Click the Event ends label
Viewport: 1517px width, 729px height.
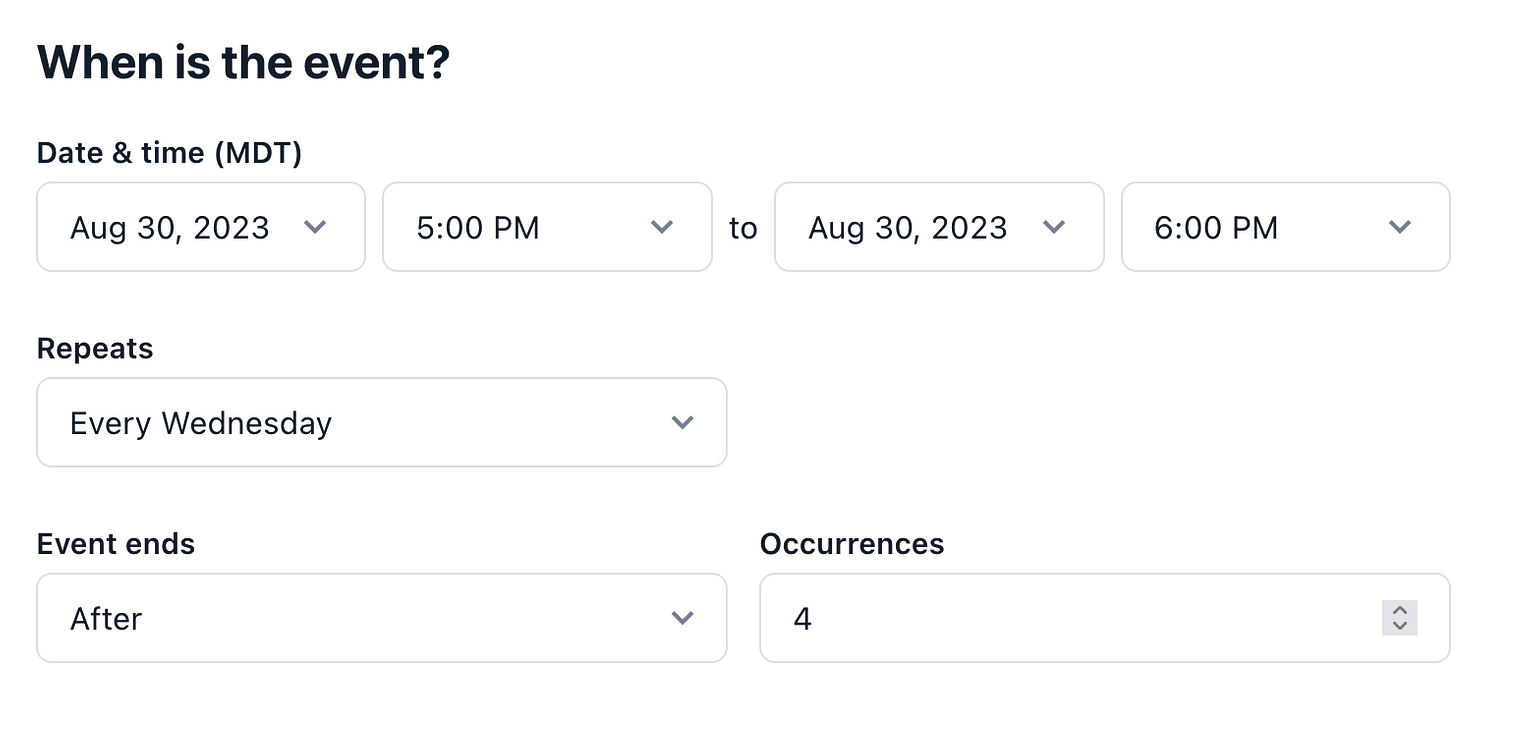[116, 544]
